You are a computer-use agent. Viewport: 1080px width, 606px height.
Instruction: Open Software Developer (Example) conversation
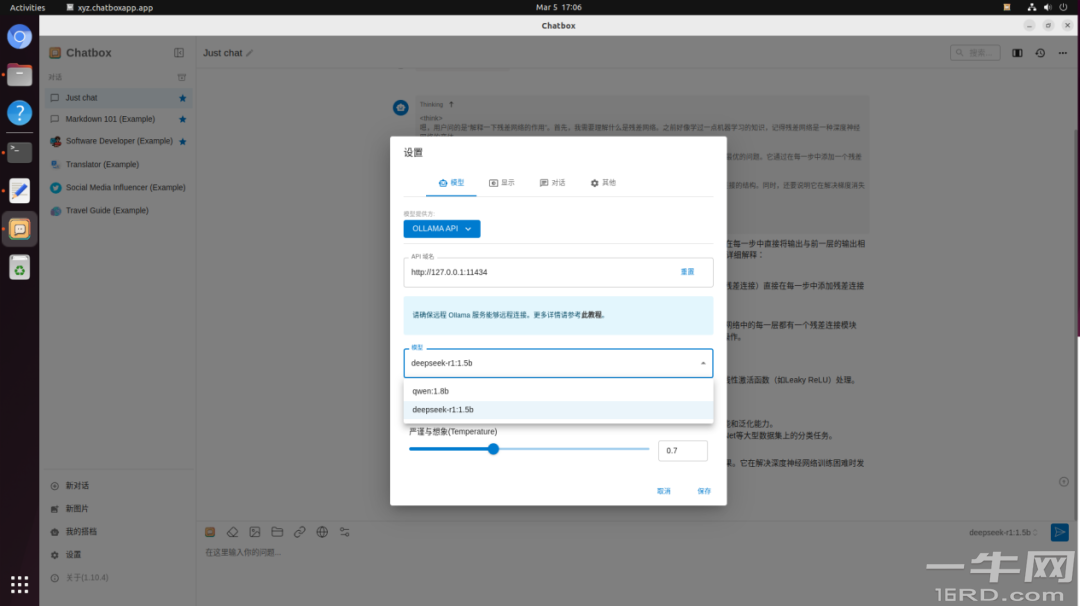(118, 141)
